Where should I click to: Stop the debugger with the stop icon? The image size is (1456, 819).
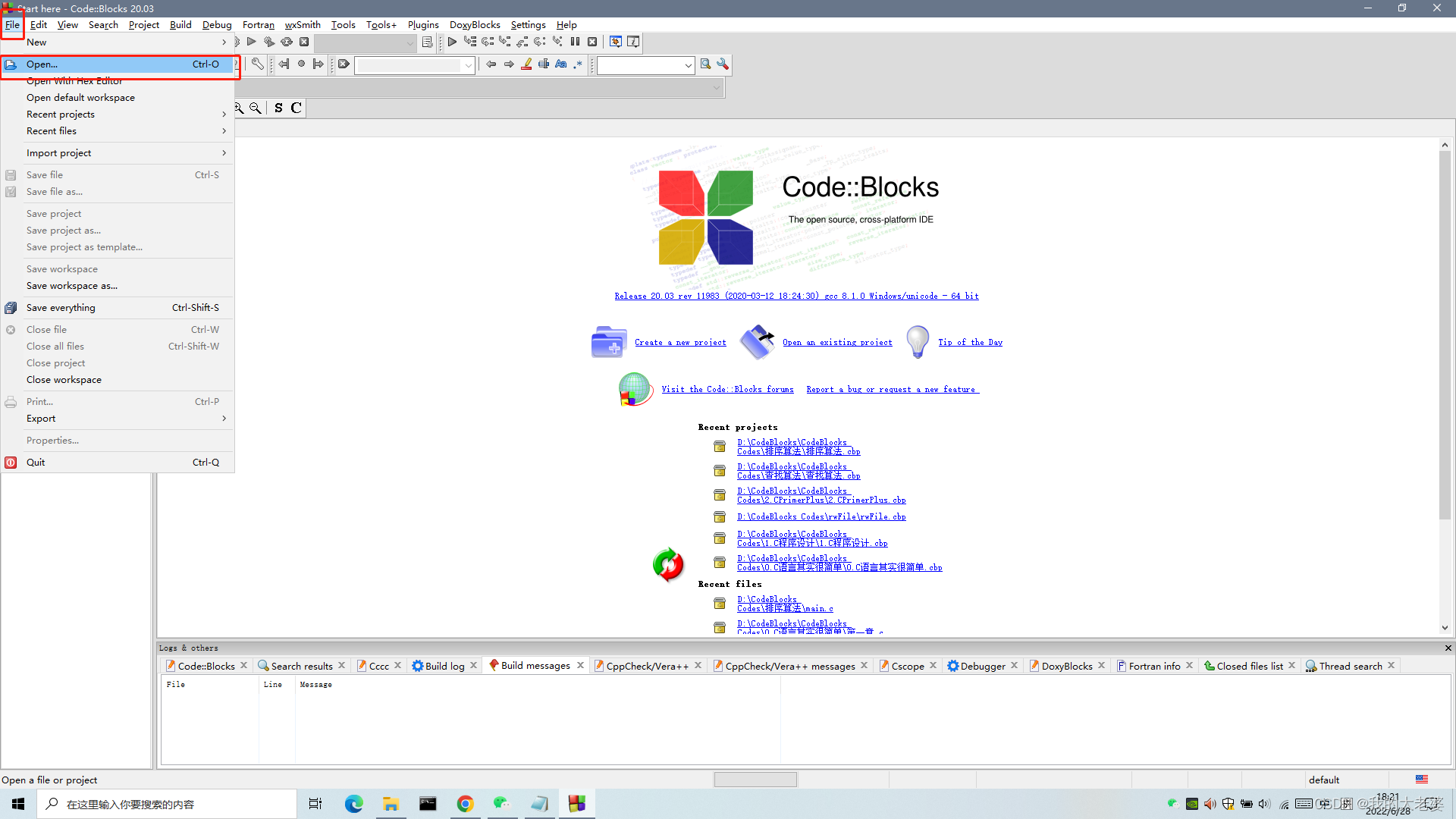pyautogui.click(x=592, y=42)
